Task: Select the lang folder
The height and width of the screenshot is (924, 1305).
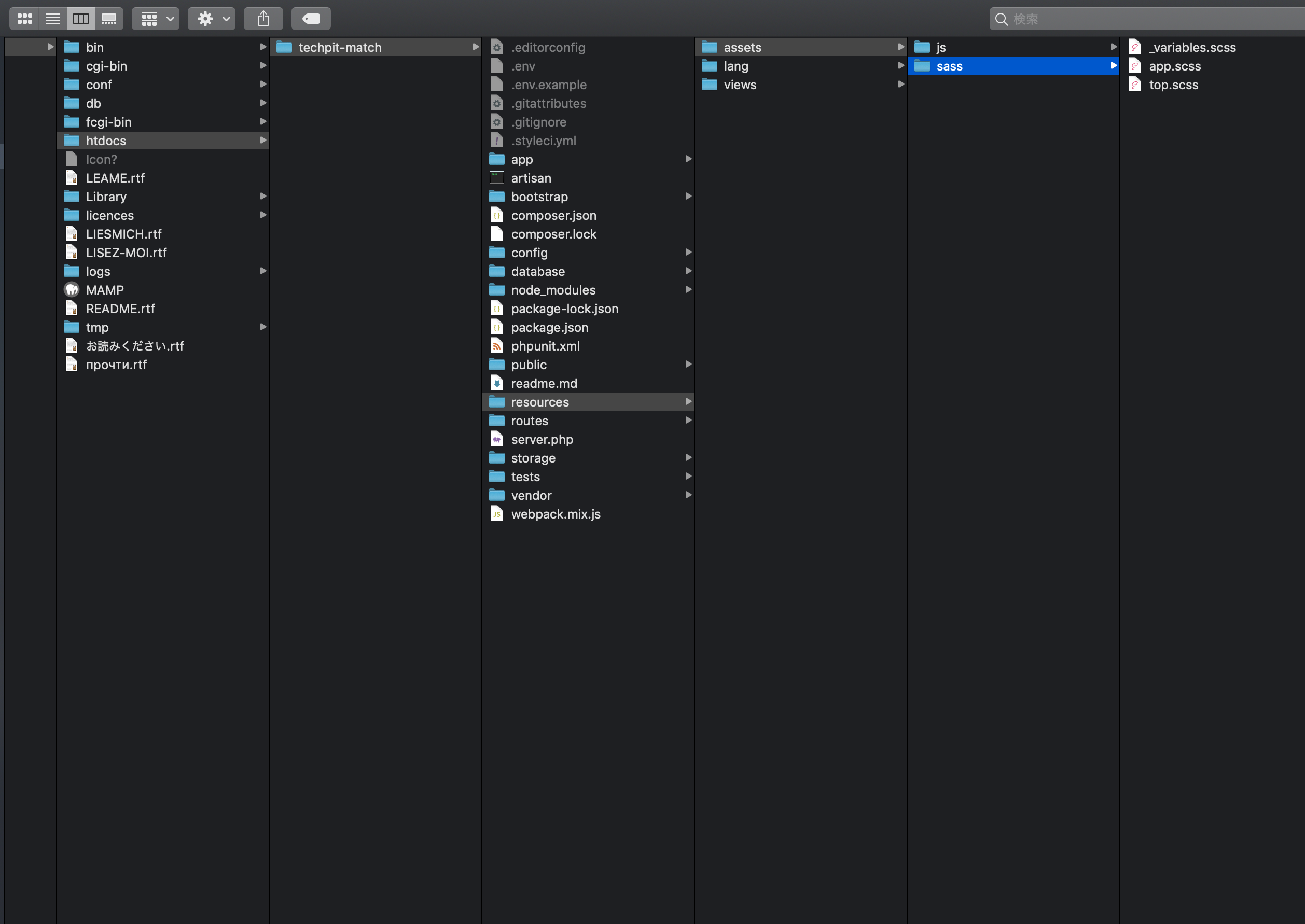Action: [x=801, y=66]
